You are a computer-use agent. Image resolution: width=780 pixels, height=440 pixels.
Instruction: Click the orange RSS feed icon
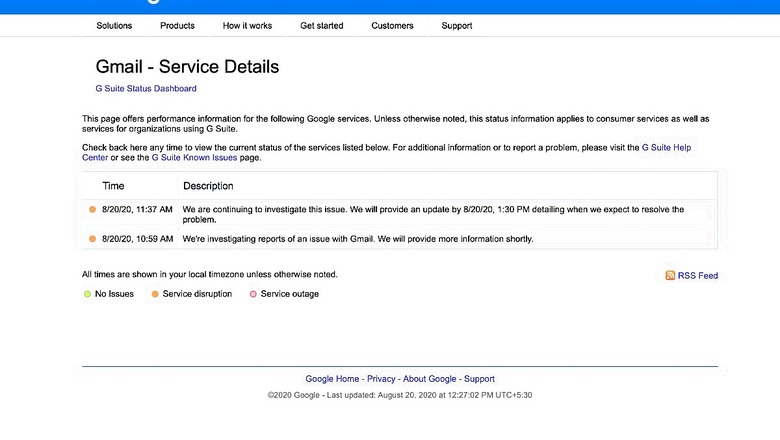670,275
